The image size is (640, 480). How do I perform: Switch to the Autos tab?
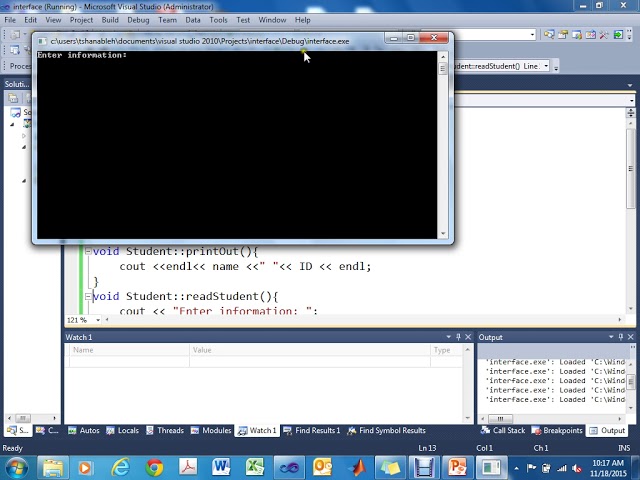pyautogui.click(x=84, y=430)
